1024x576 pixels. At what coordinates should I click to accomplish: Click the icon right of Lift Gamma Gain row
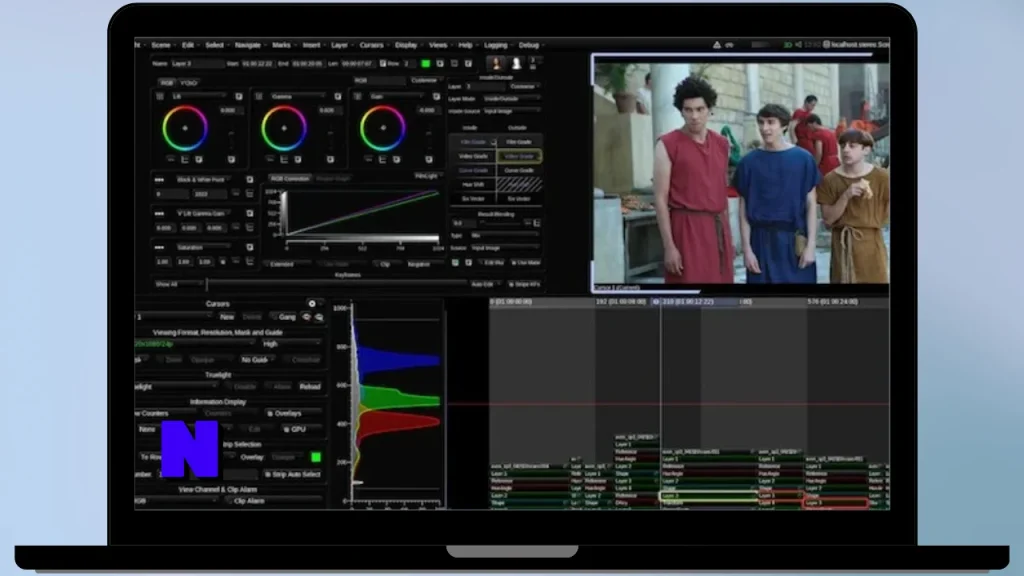pyautogui.click(x=249, y=214)
